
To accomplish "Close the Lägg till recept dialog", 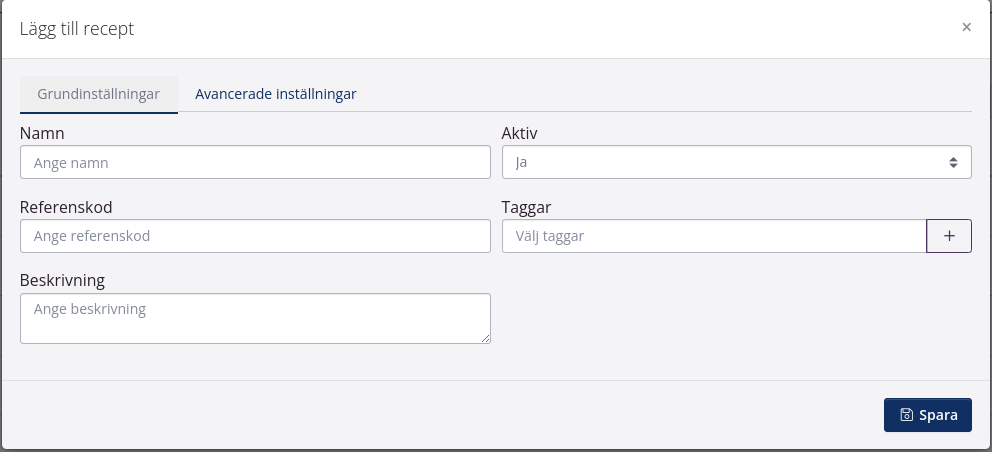I will click(x=966, y=28).
